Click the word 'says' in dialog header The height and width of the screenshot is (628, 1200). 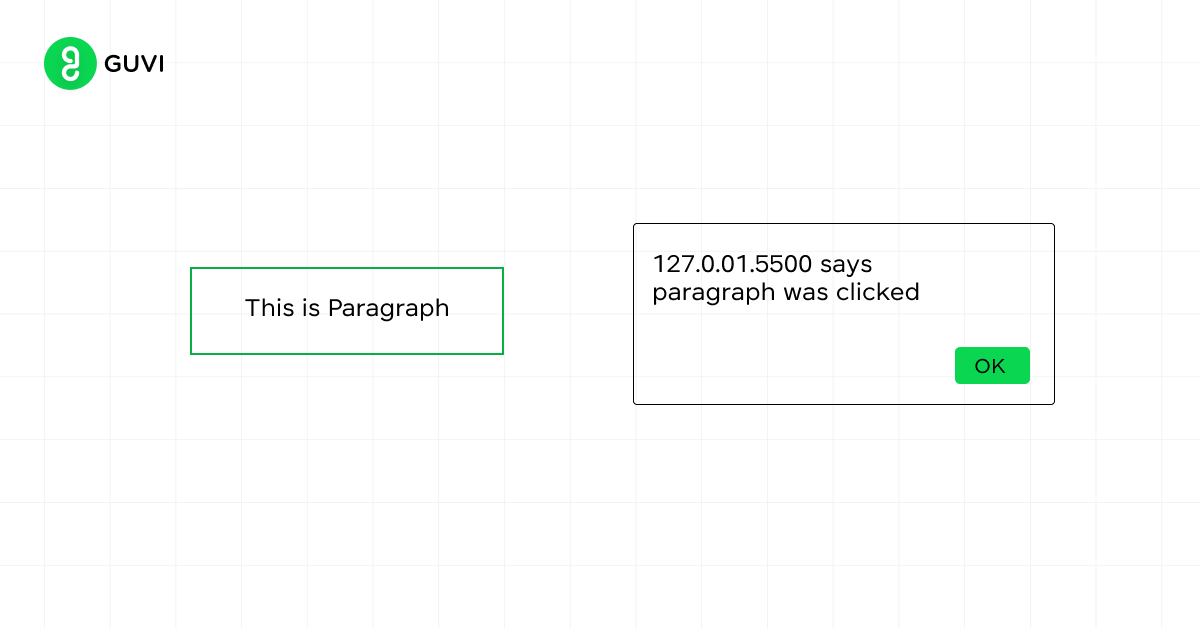[x=846, y=266]
